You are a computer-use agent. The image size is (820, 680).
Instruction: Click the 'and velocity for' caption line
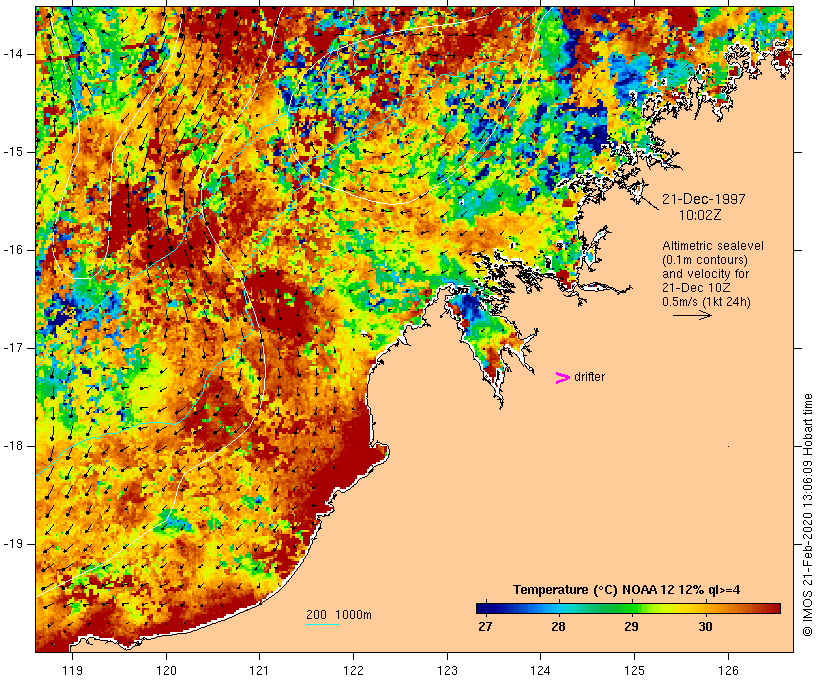(705, 274)
